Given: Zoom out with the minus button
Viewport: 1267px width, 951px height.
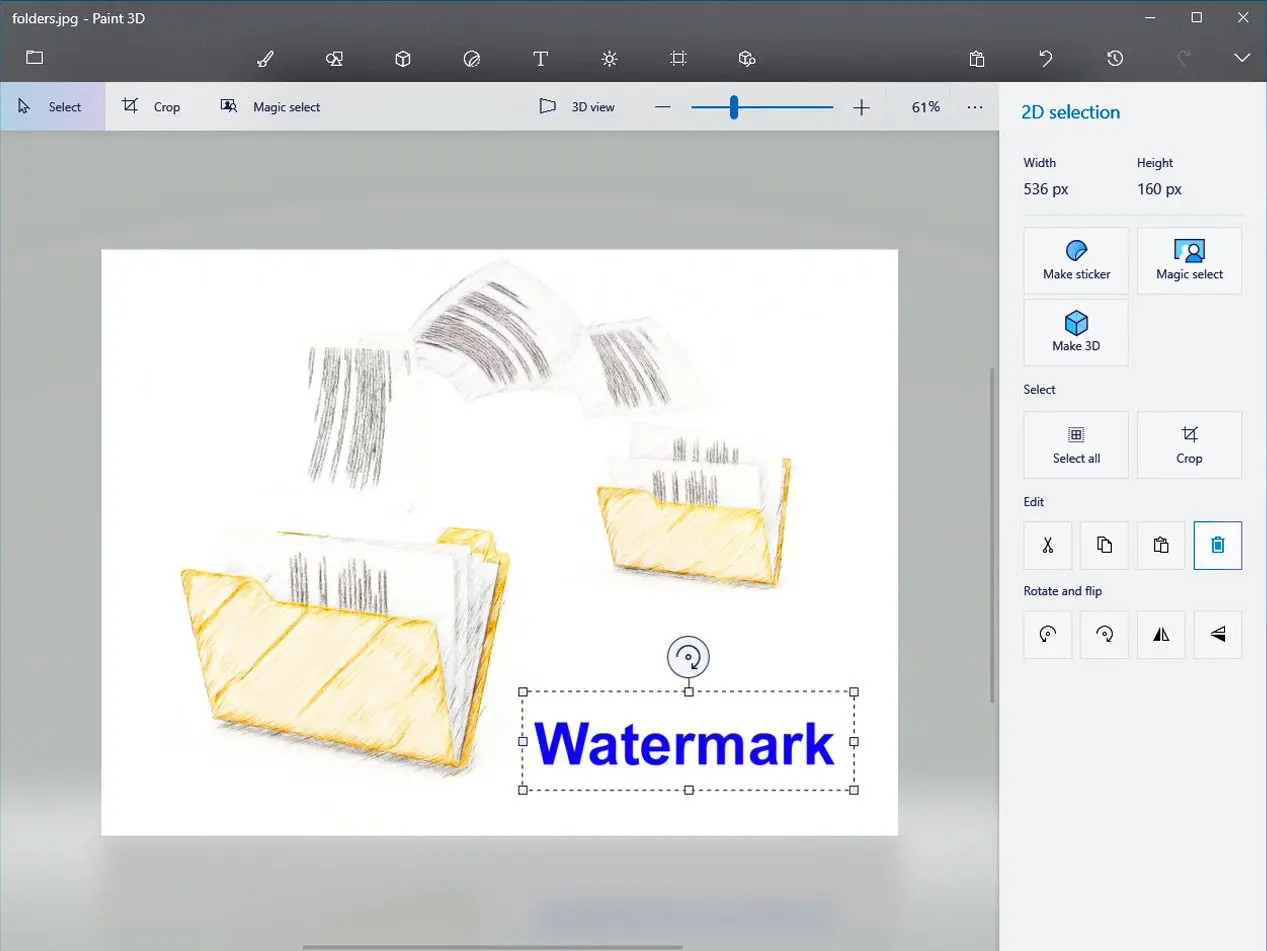Looking at the screenshot, I should click(662, 107).
